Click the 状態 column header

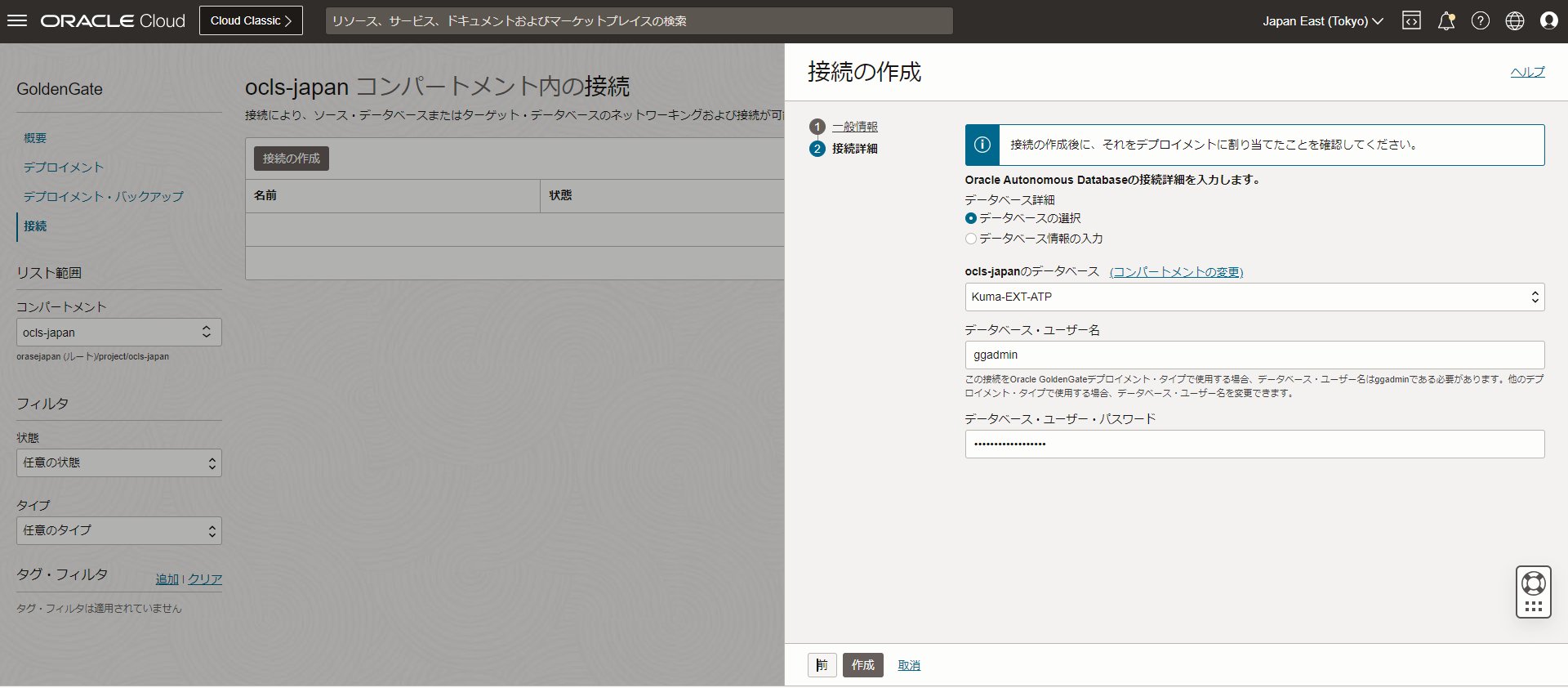(560, 195)
